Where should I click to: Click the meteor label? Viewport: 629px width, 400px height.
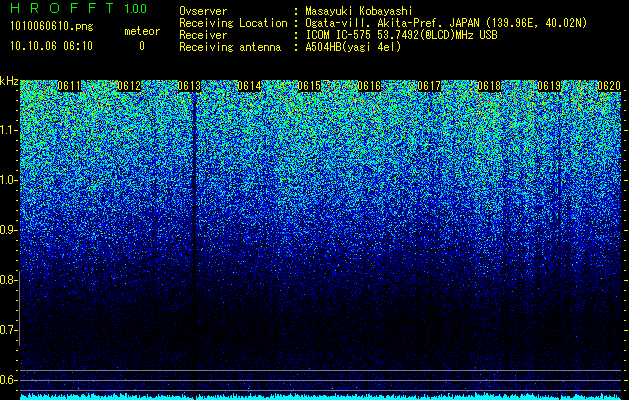[142, 31]
